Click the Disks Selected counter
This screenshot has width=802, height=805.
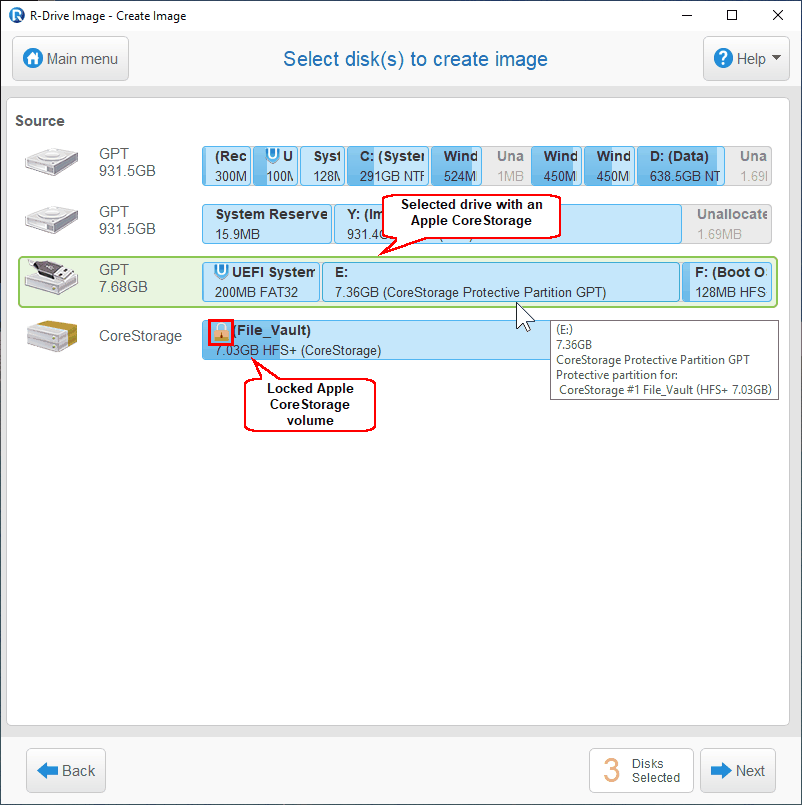click(x=641, y=770)
